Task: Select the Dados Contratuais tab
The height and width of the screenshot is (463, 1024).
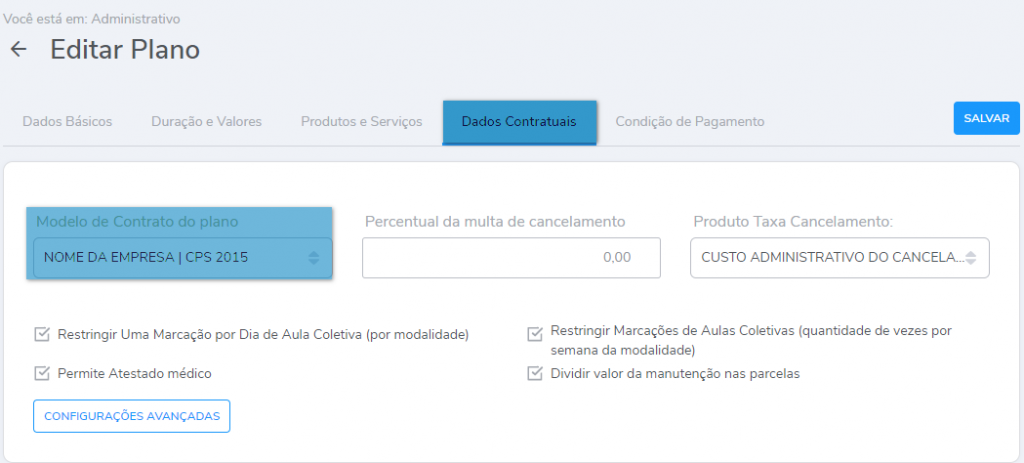Action: [x=518, y=122]
